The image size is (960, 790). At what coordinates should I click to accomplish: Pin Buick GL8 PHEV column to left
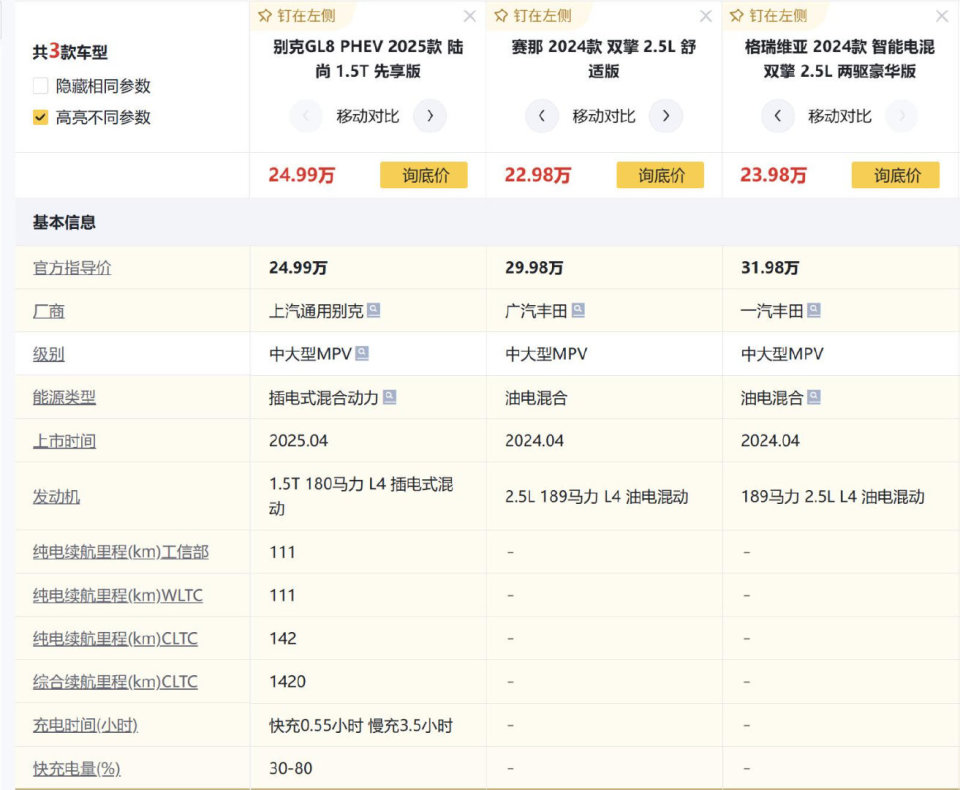(297, 16)
